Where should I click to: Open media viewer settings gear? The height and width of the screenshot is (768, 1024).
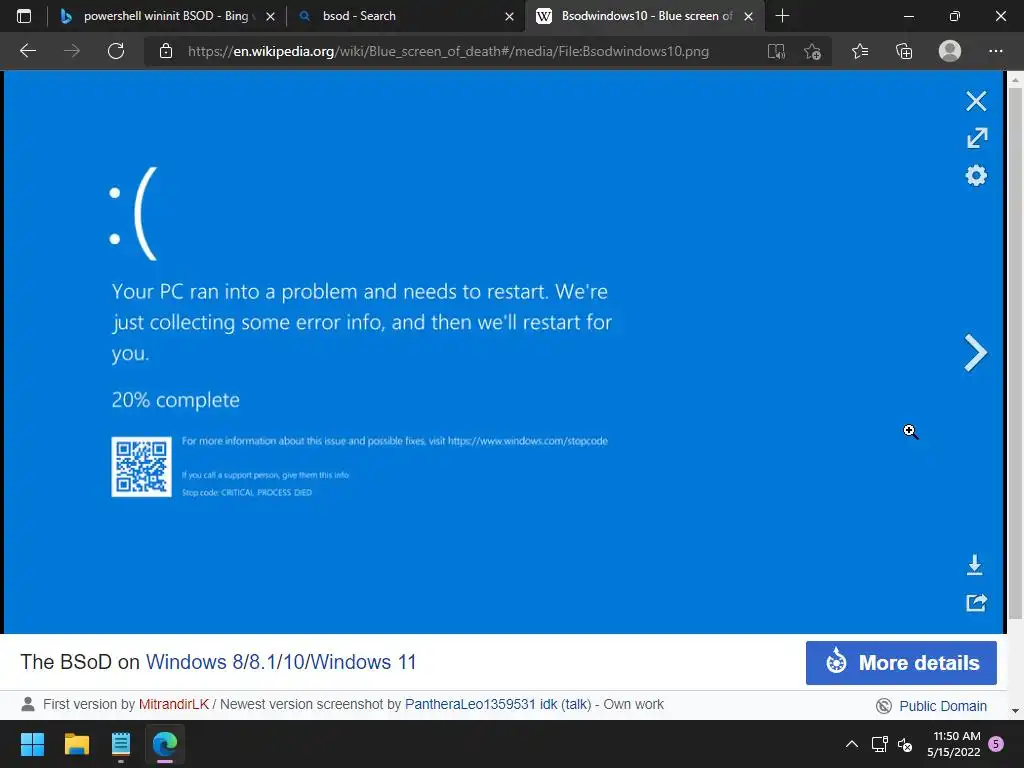click(x=976, y=175)
